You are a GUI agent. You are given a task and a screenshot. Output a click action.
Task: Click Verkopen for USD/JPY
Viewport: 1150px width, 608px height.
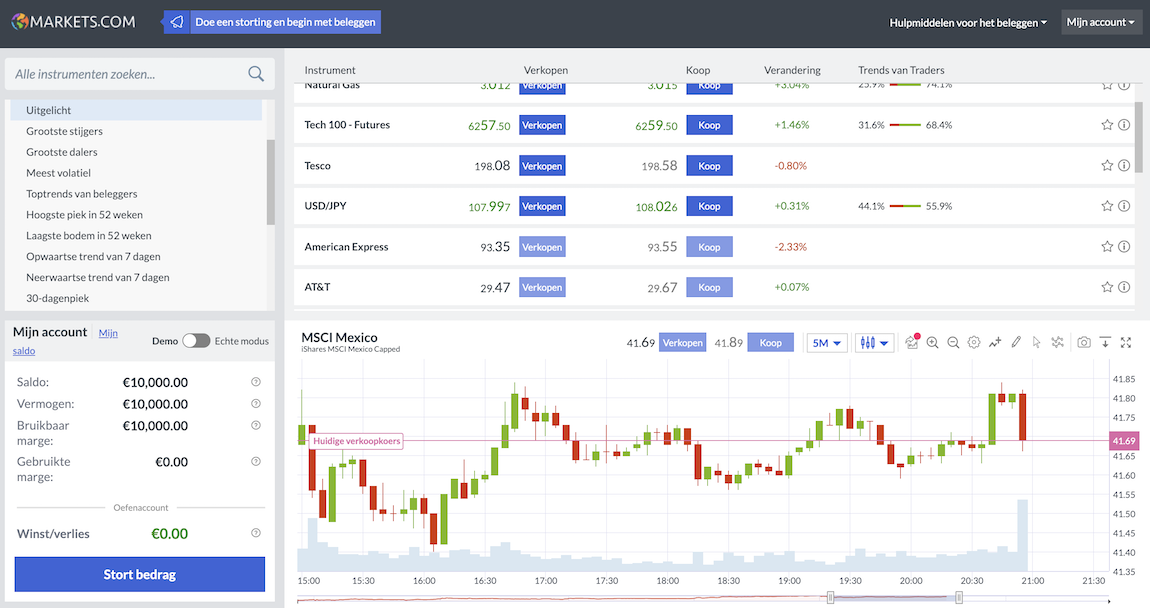click(542, 206)
